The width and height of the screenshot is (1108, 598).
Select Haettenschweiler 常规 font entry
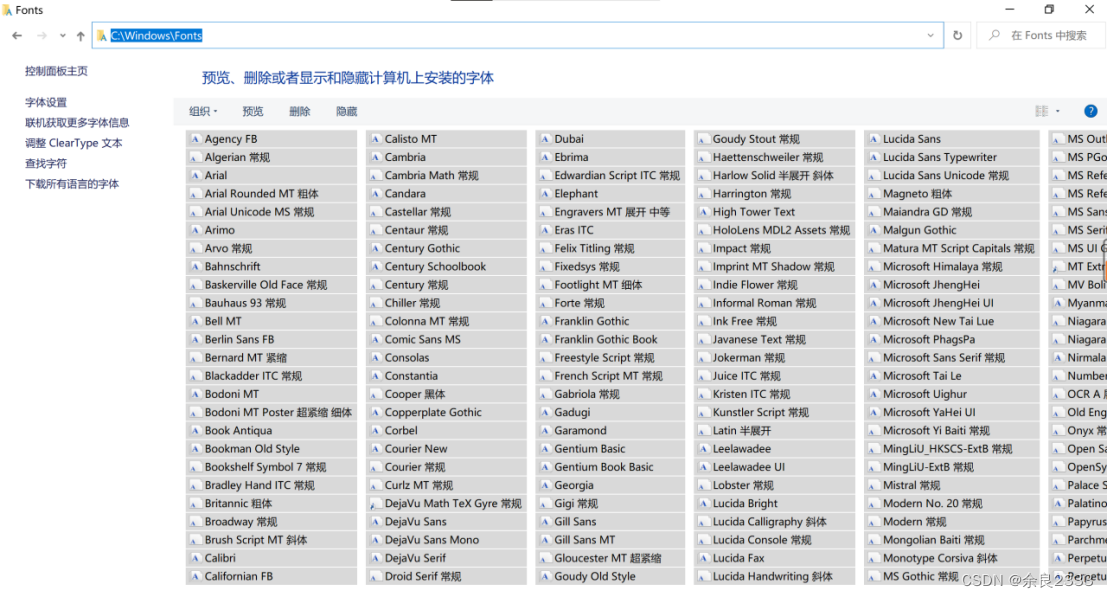click(774, 157)
